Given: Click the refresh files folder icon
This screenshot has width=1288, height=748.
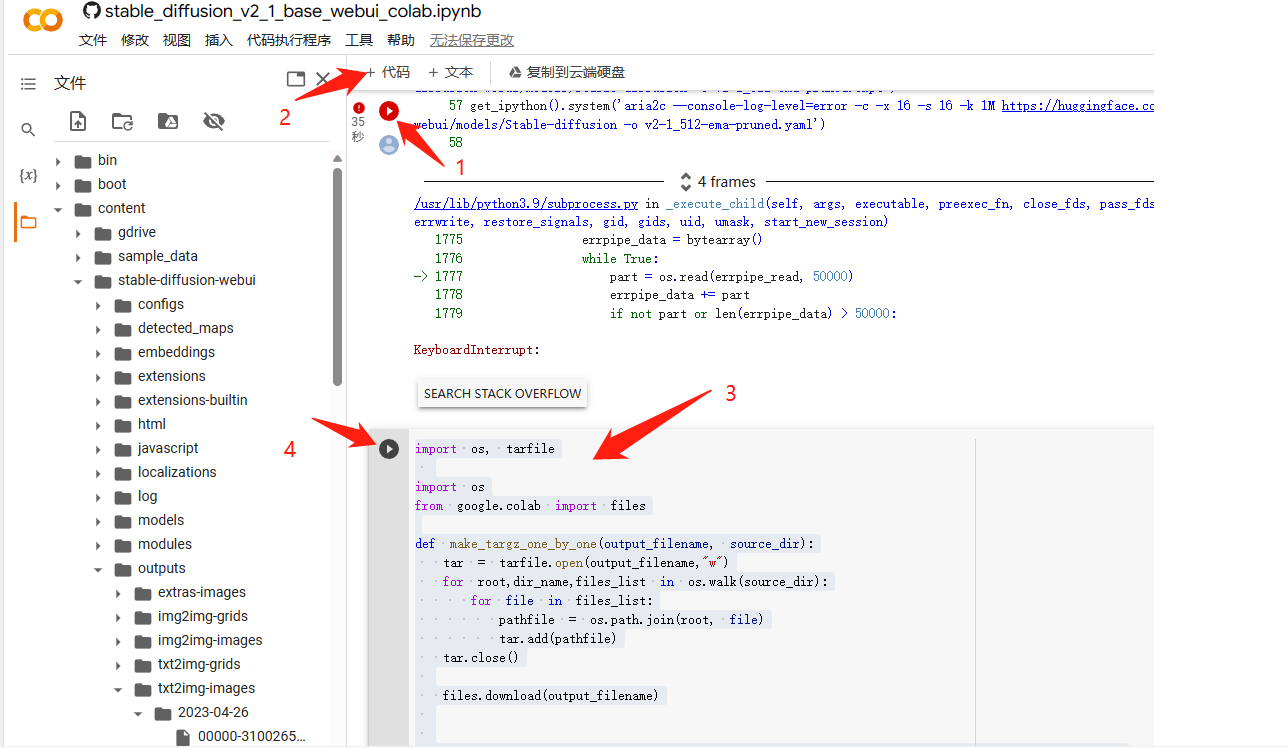Looking at the screenshot, I should (x=123, y=122).
